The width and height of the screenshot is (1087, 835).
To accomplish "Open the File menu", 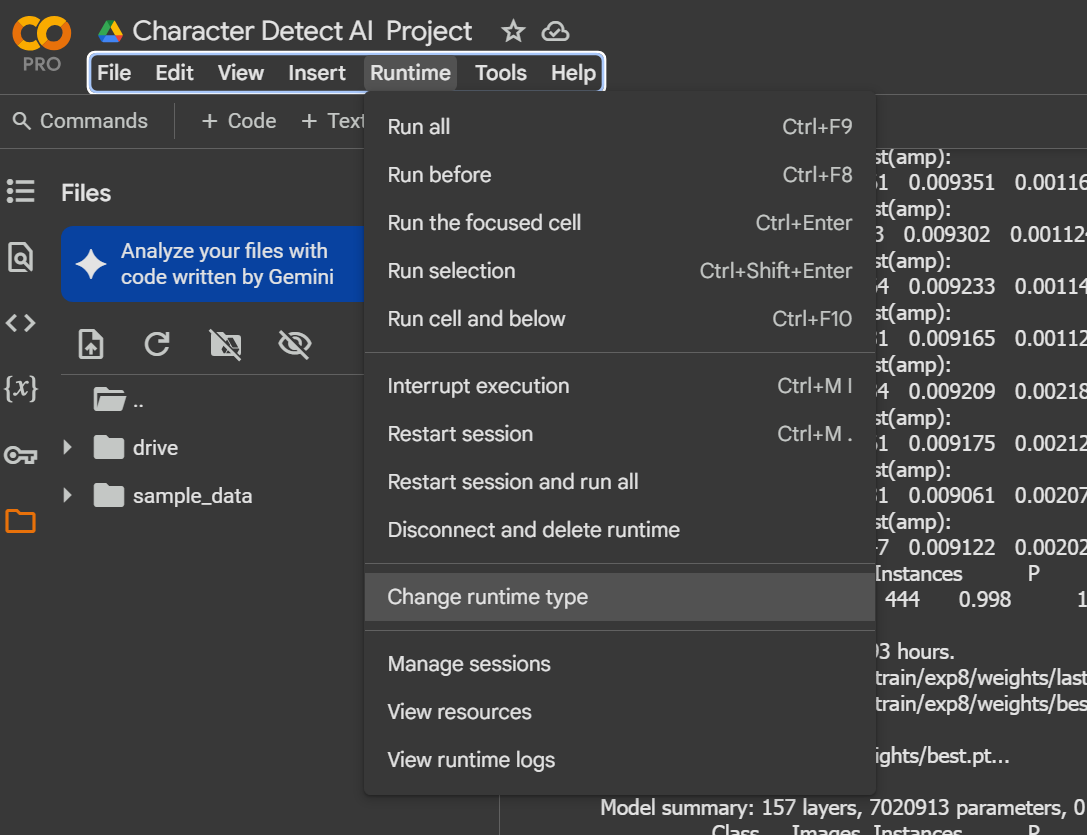I will click(114, 73).
